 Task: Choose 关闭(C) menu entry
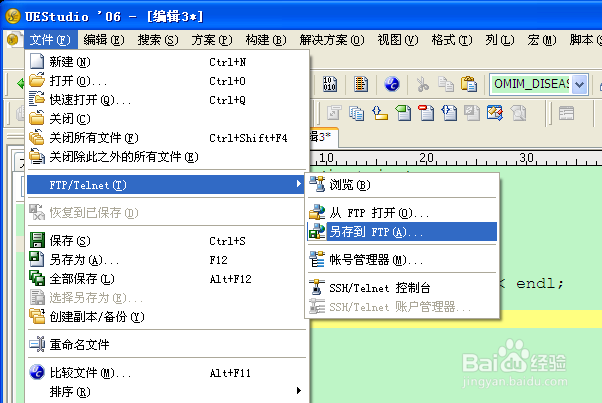(x=165, y=119)
